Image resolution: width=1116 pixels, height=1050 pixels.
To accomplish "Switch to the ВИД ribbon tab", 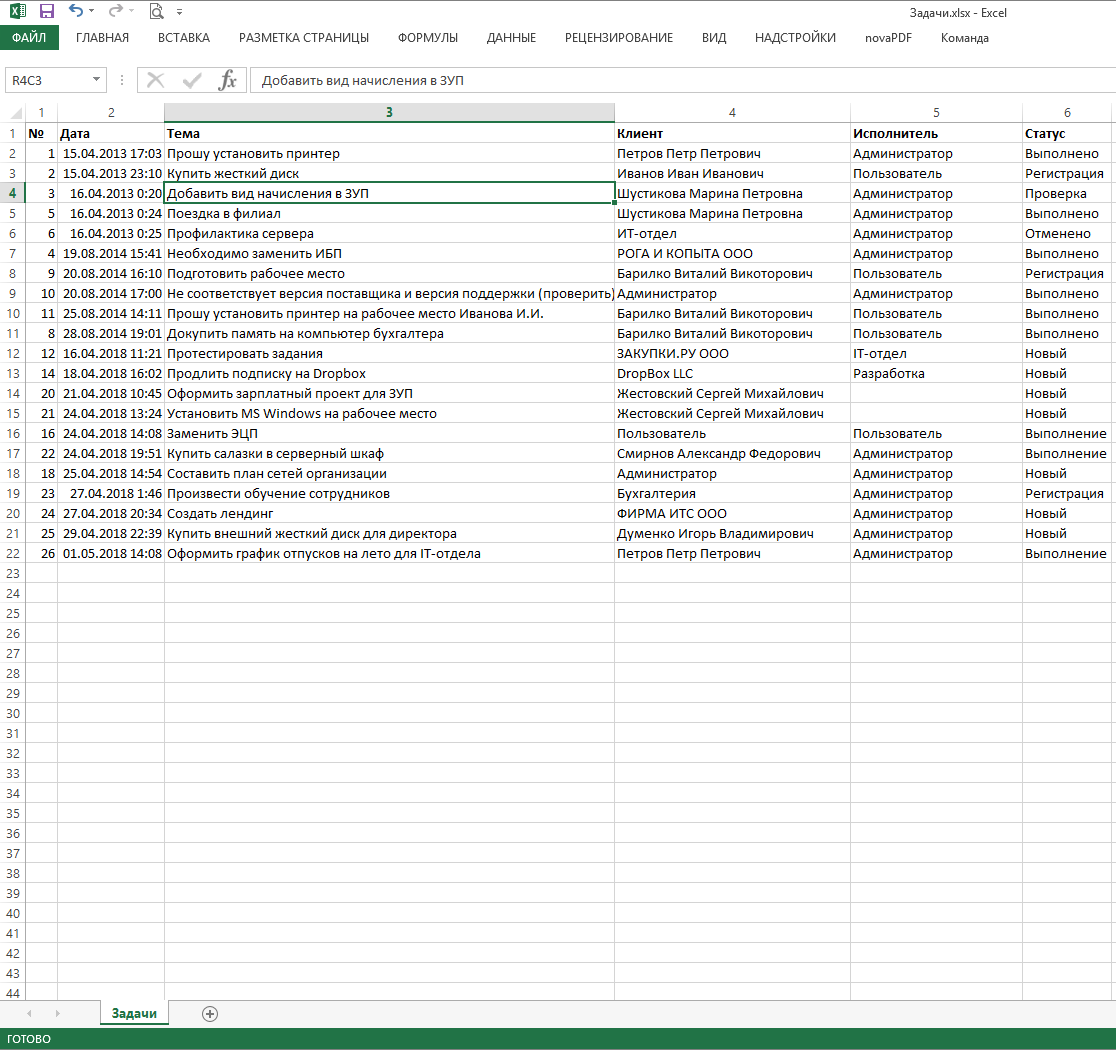I will pyautogui.click(x=714, y=38).
